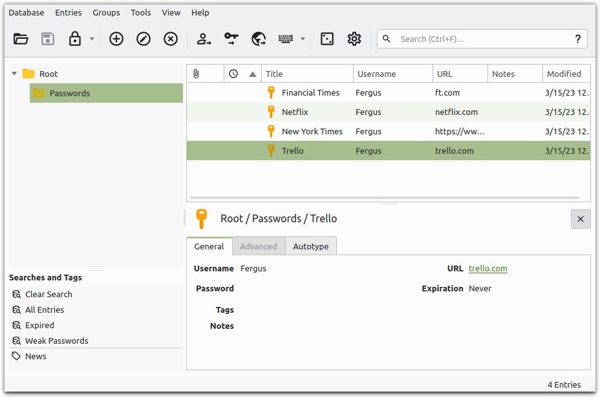Viewport: 600px width, 398px height.
Task: Select the Passwords group
Action: click(x=106, y=93)
